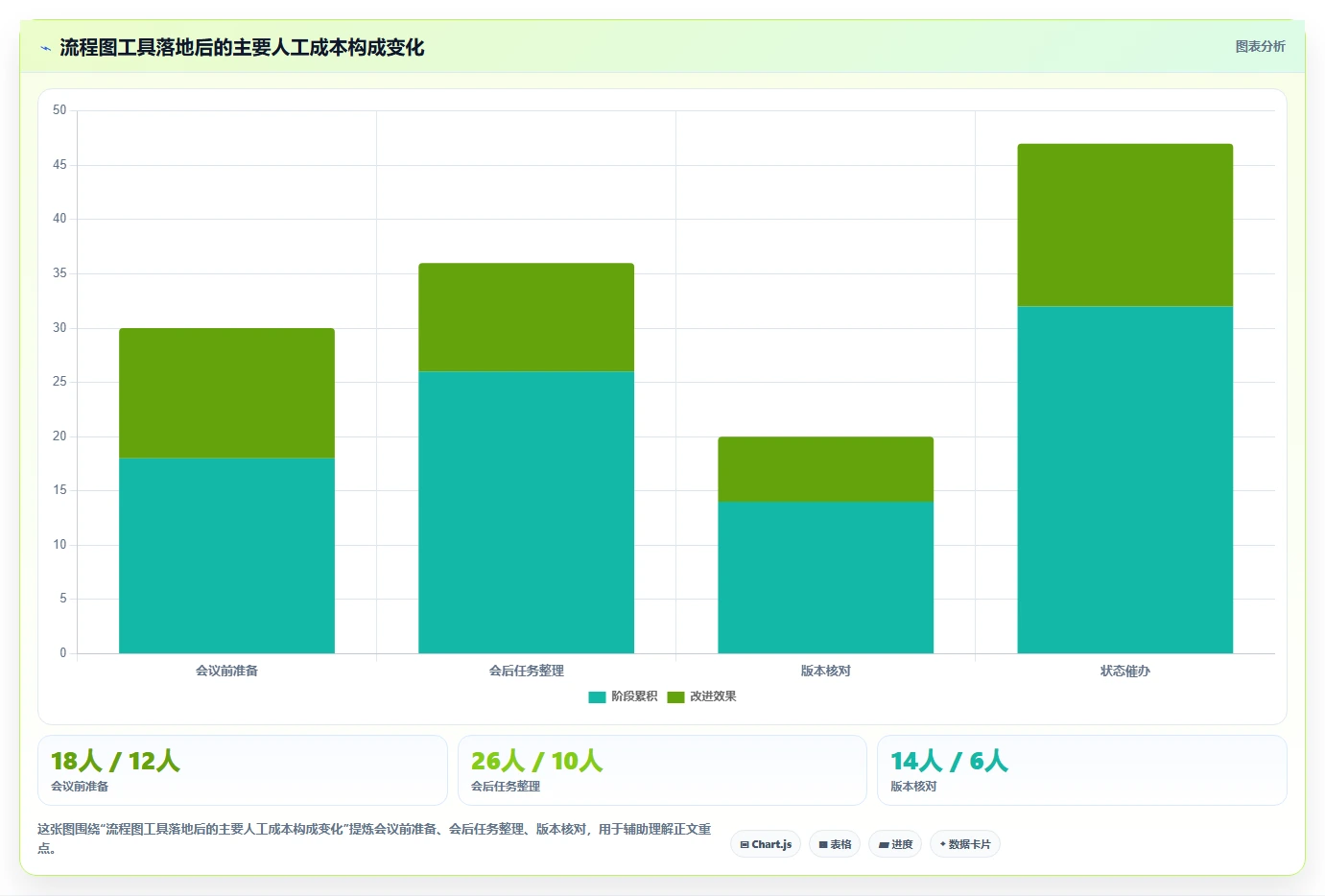Select the teal bar segment for 版本核对
Image resolution: width=1325 pixels, height=896 pixels.
(x=825, y=578)
